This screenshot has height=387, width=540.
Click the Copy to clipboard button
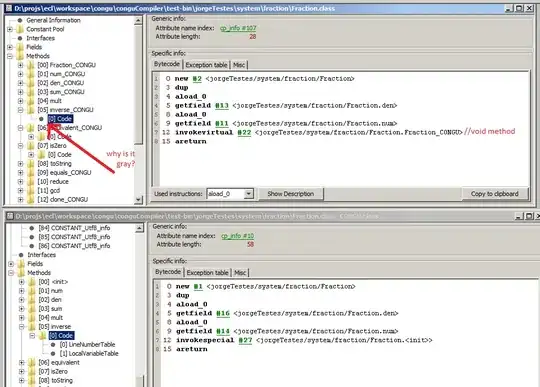[495, 194]
